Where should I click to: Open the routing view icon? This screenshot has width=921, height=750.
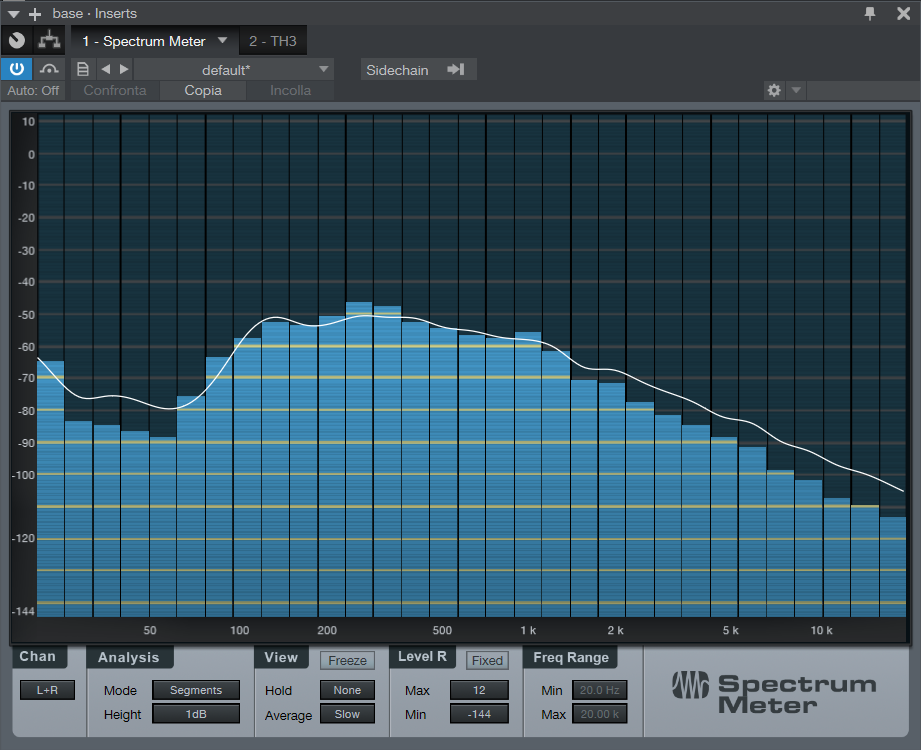coord(49,41)
